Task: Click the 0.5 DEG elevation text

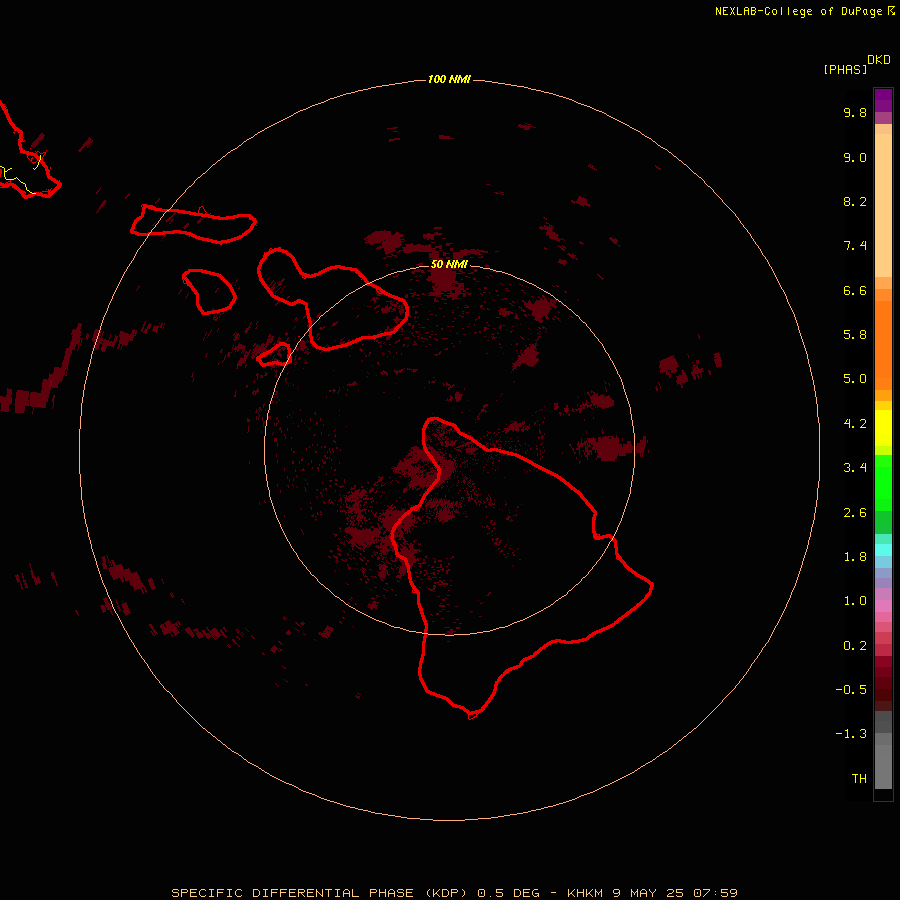Action: (x=509, y=893)
